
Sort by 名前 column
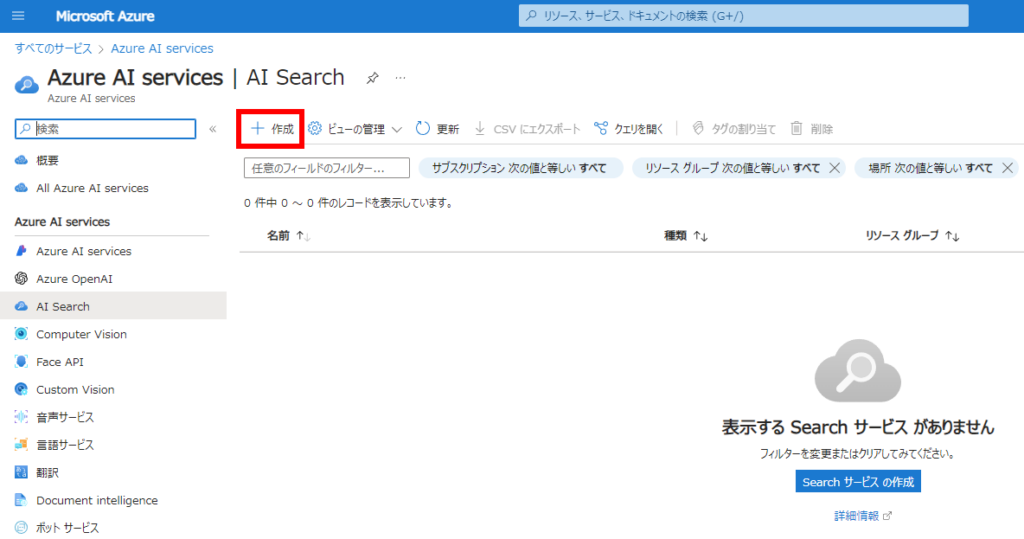click(288, 235)
